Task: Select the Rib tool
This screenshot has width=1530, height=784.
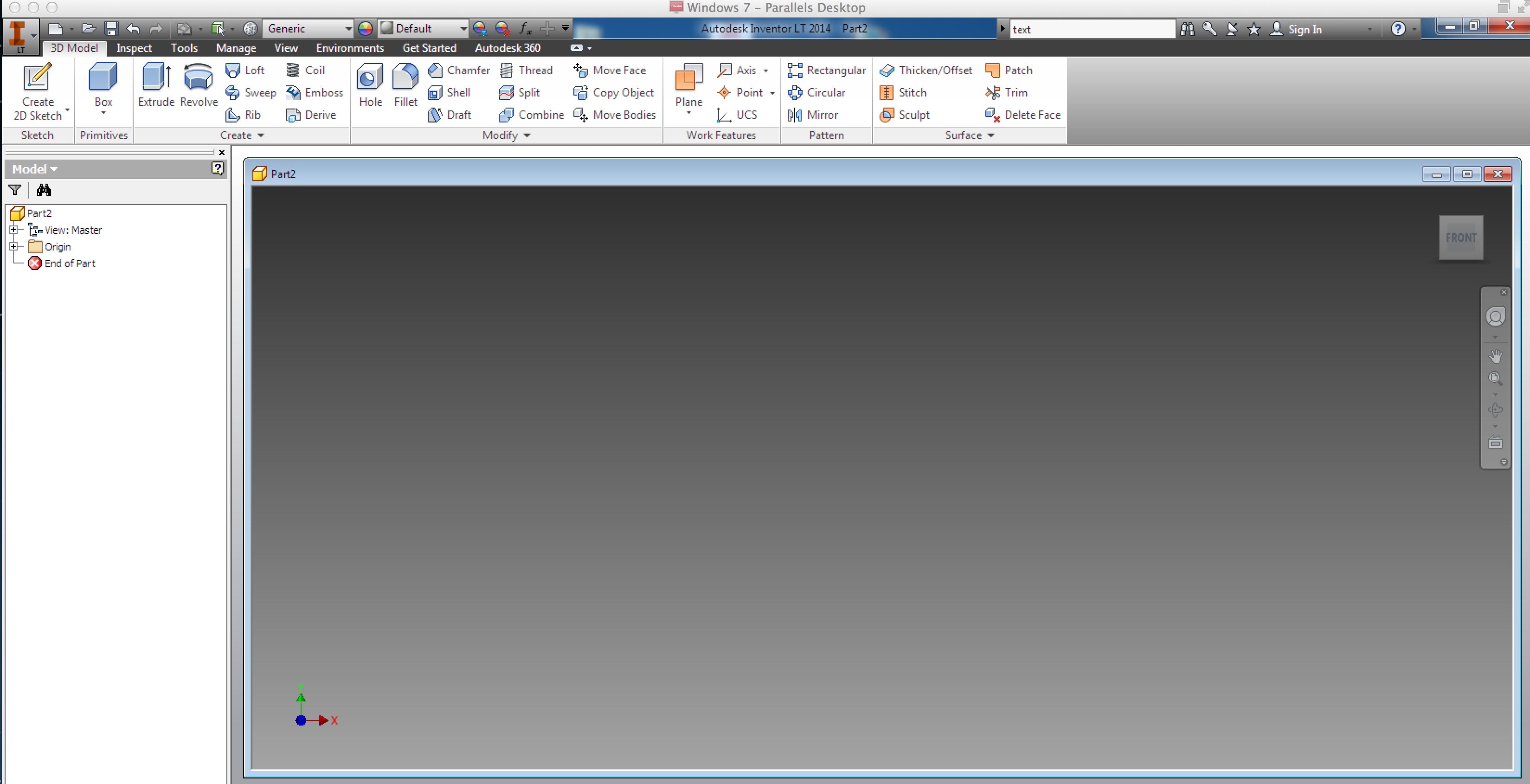Action: [x=243, y=115]
